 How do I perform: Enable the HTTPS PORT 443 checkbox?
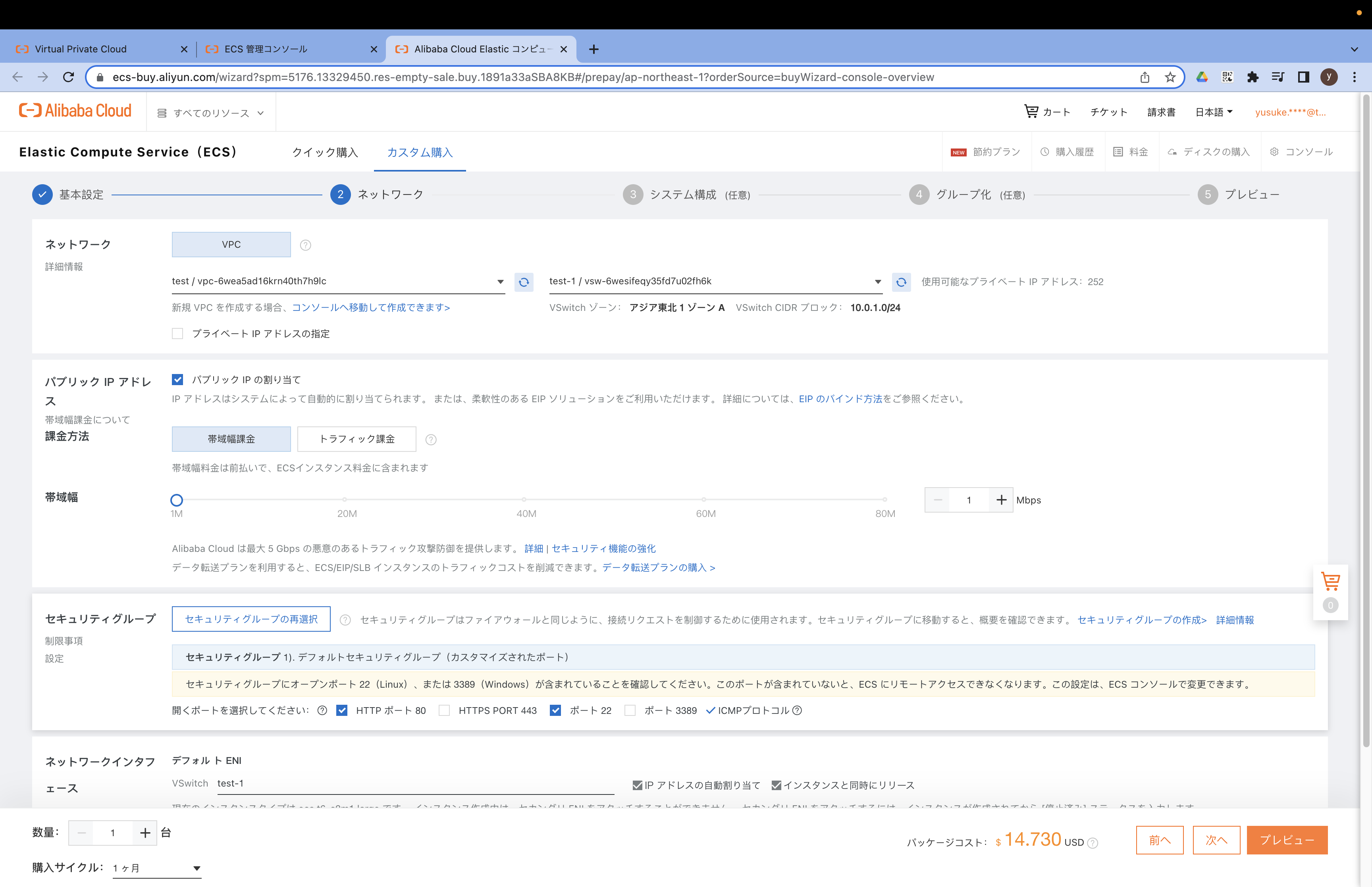tap(444, 710)
